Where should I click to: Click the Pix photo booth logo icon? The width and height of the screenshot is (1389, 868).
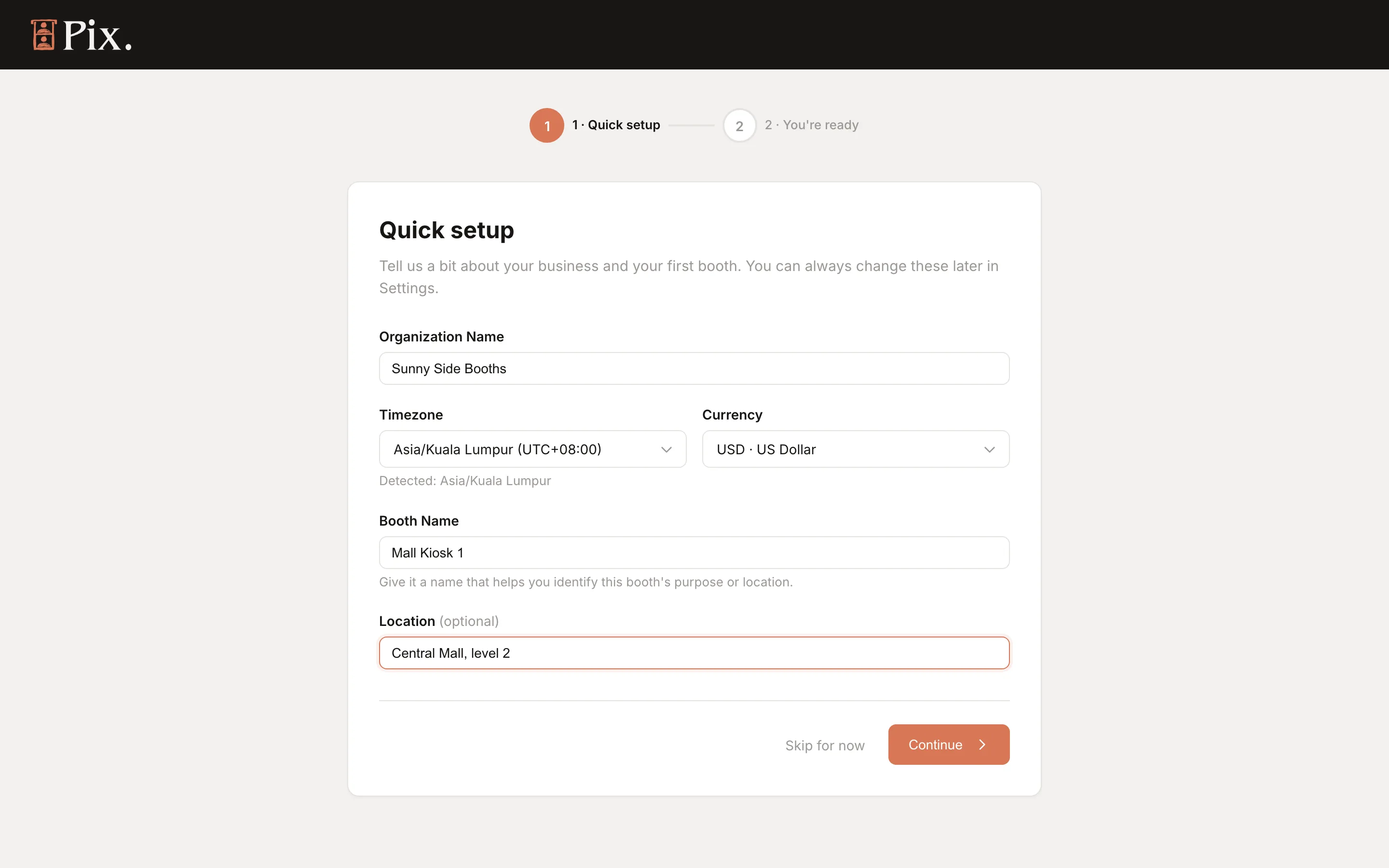point(43,35)
